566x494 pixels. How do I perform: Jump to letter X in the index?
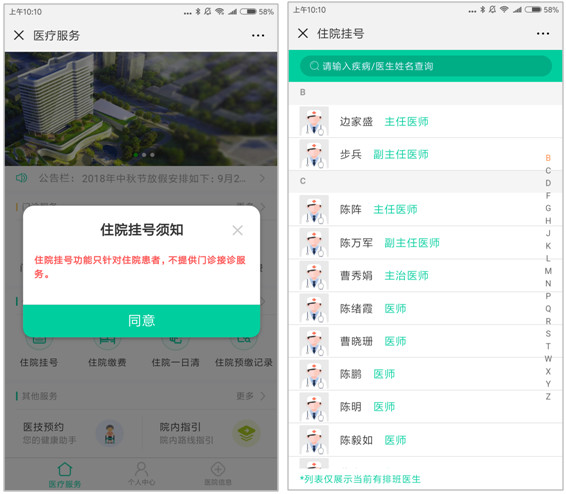pos(548,371)
